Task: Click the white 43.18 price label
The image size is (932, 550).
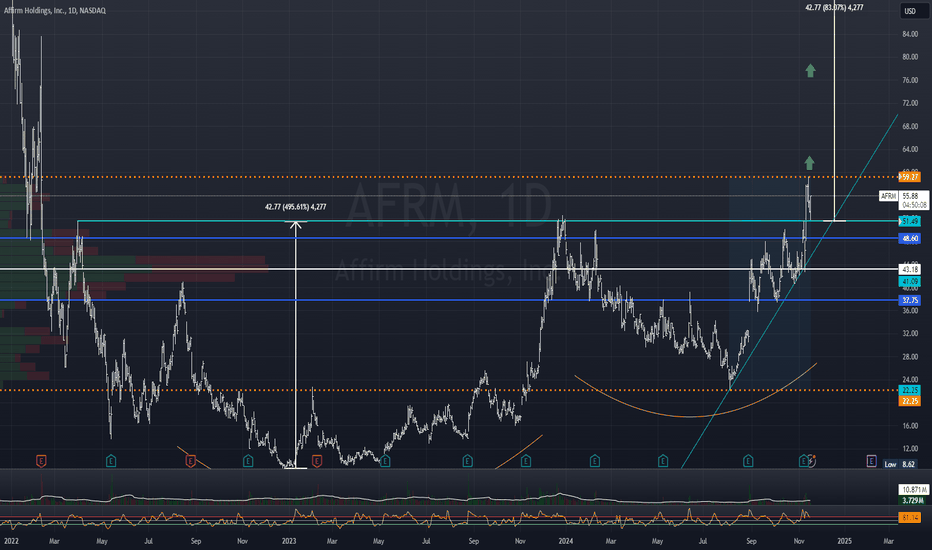Action: 909,269
